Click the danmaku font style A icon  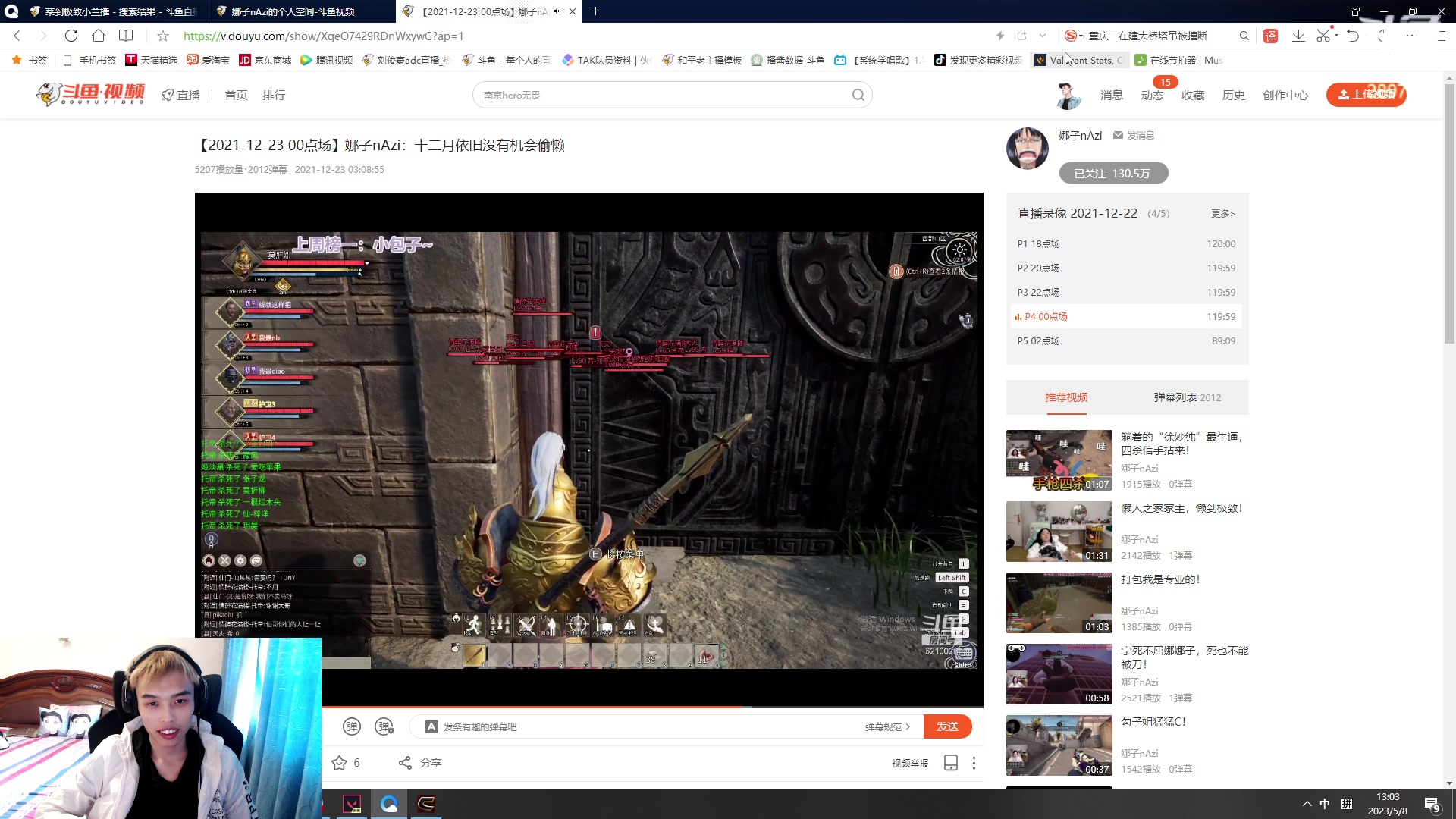pyautogui.click(x=431, y=726)
